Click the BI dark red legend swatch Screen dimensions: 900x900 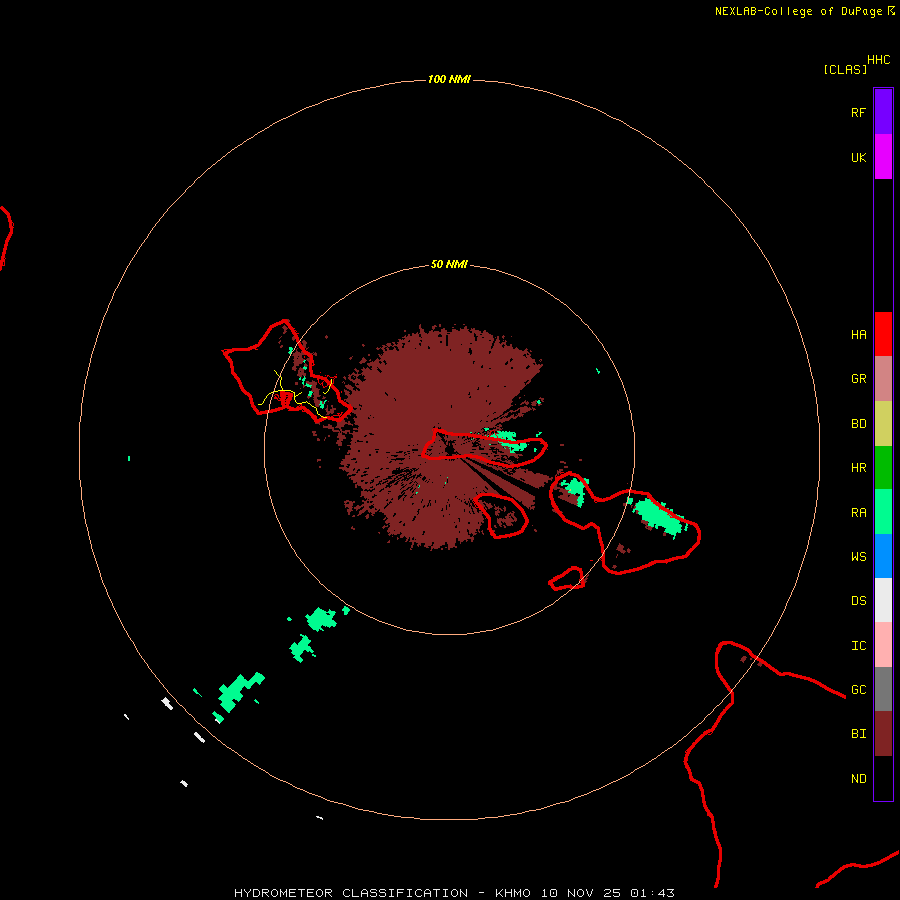click(883, 734)
